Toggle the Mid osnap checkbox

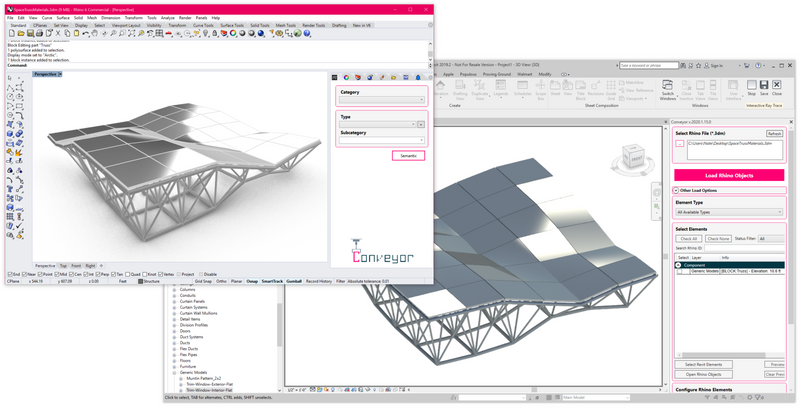[x=57, y=274]
